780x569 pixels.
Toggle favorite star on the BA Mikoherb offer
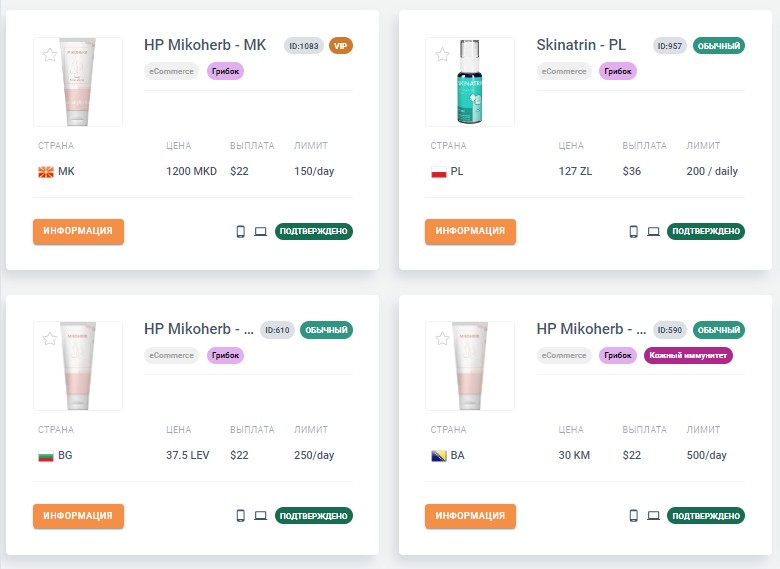[x=442, y=339]
